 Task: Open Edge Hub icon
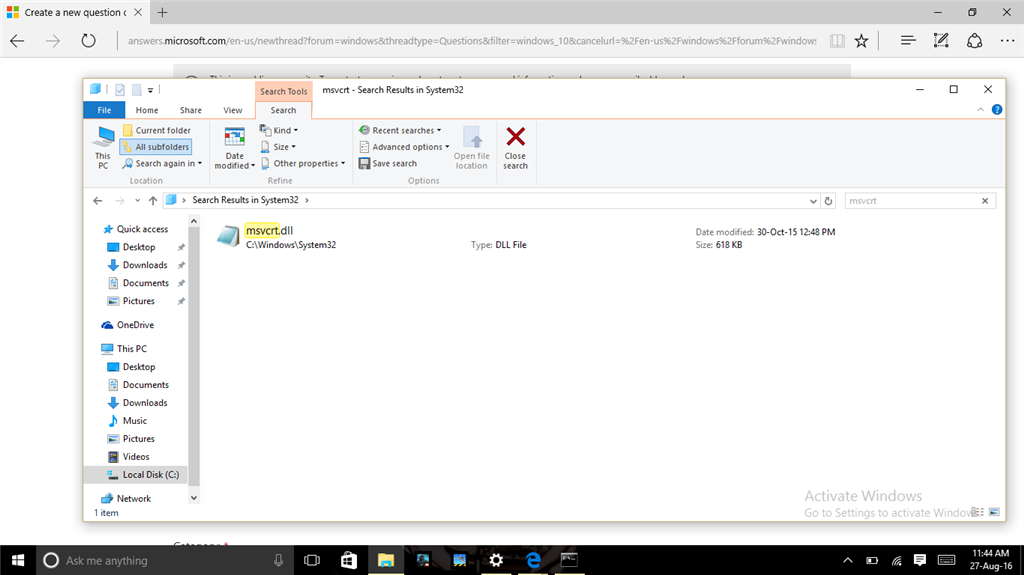908,41
